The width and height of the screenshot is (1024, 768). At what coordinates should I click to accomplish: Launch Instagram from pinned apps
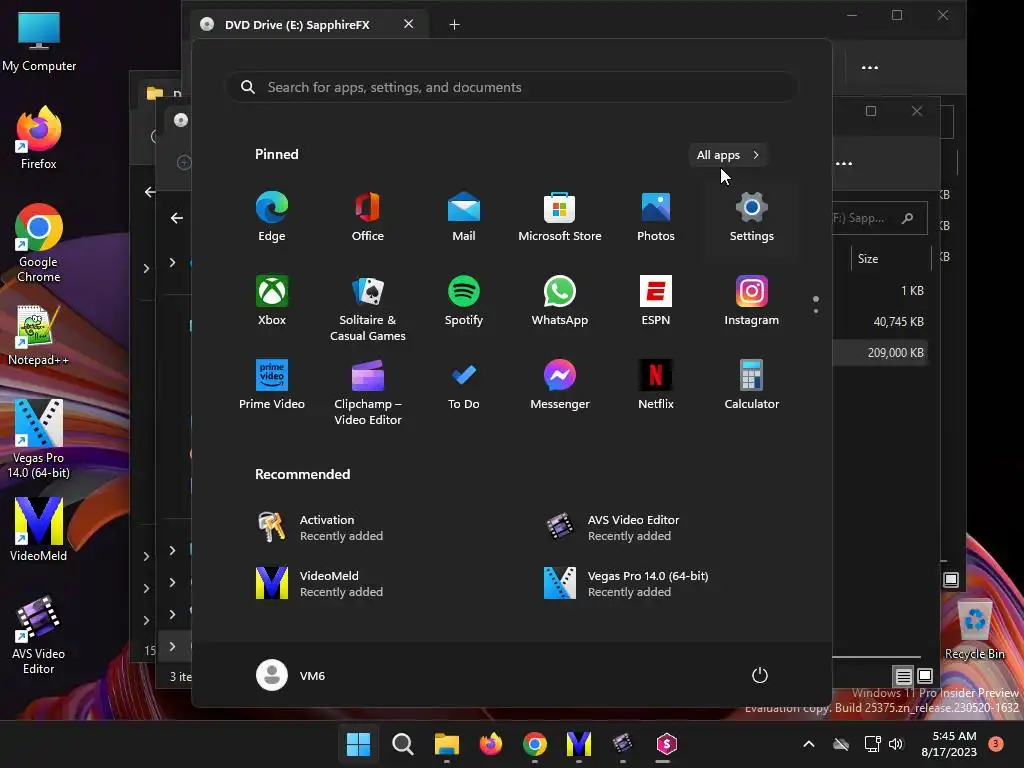tap(752, 301)
